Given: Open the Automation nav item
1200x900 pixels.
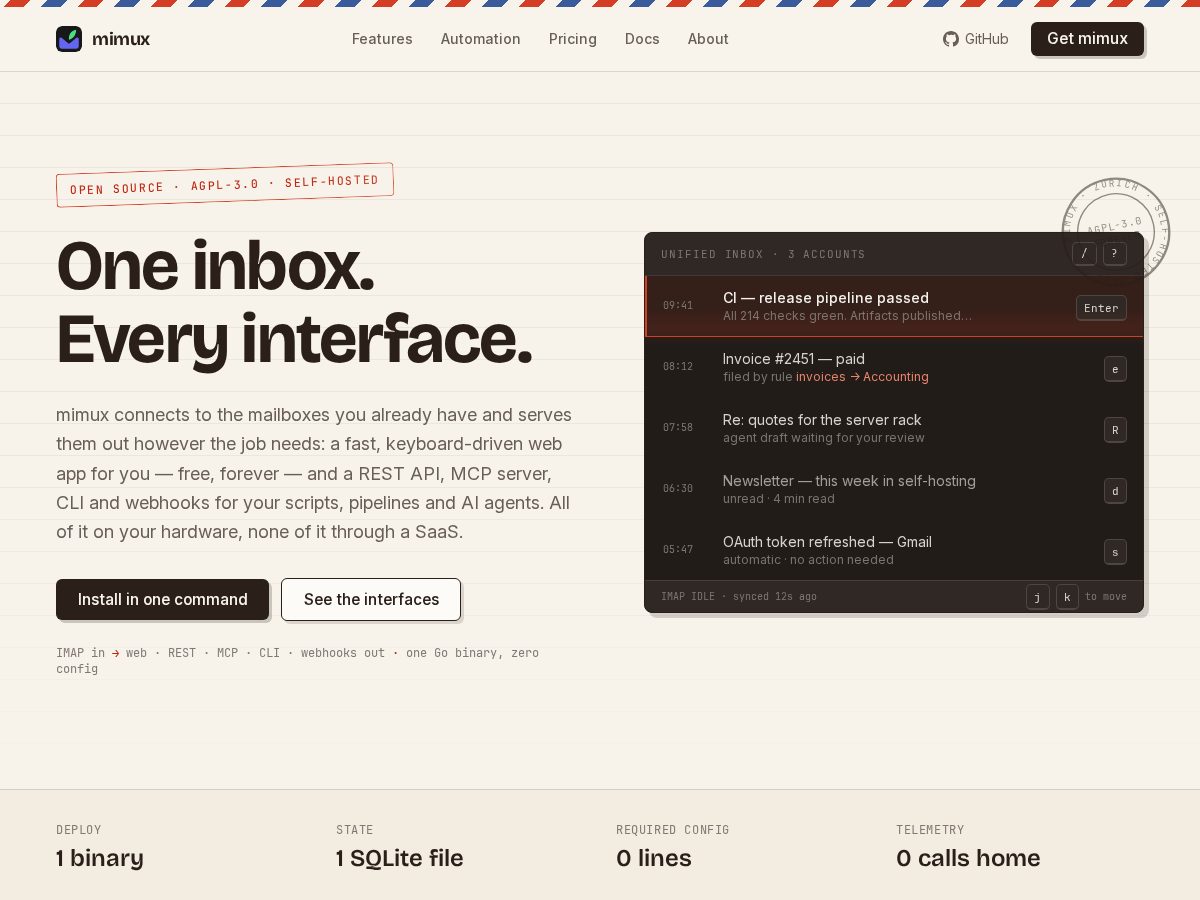Looking at the screenshot, I should point(481,39).
